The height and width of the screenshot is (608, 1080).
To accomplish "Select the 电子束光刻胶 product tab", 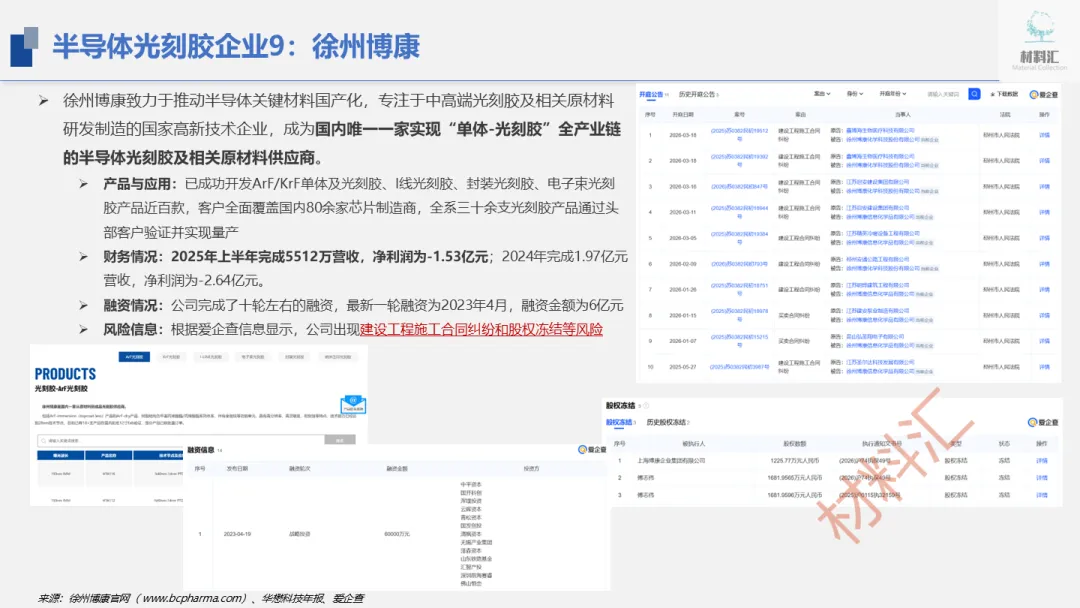I will pyautogui.click(x=253, y=357).
